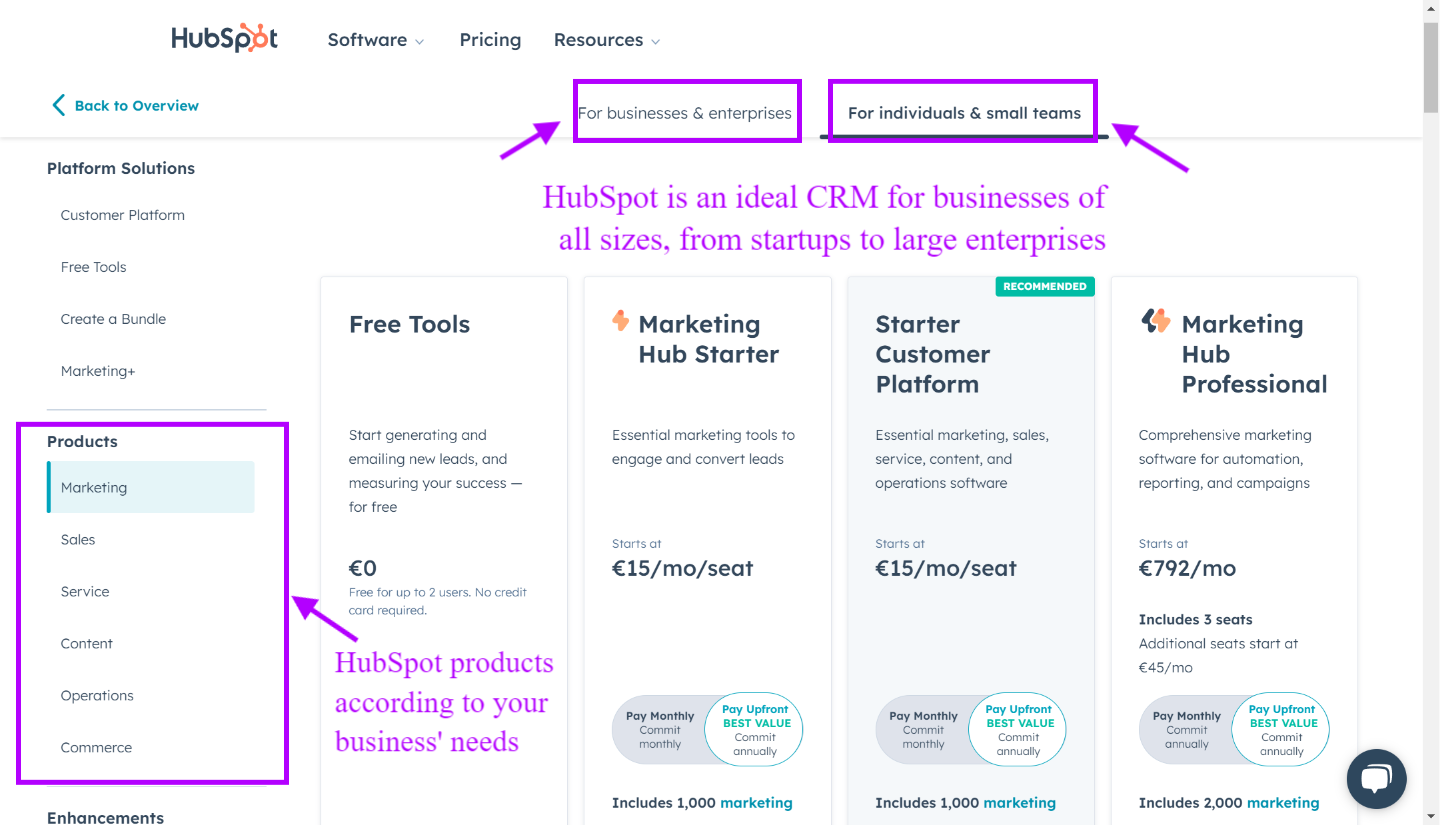The image size is (1440, 825).
Task: Open the chat widget bubble
Action: pos(1376,779)
